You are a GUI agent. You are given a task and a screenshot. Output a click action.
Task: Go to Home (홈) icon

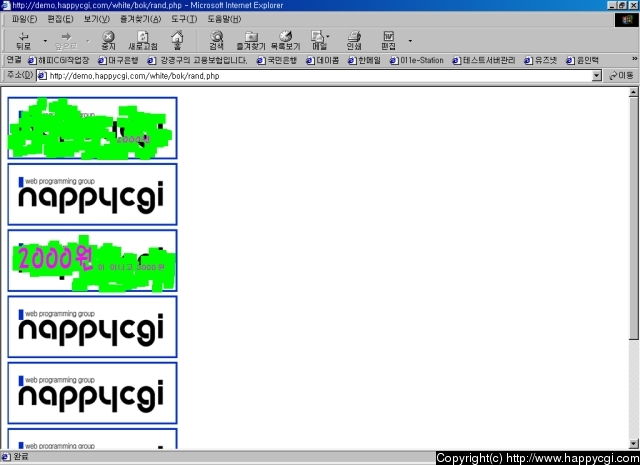[x=177, y=41]
